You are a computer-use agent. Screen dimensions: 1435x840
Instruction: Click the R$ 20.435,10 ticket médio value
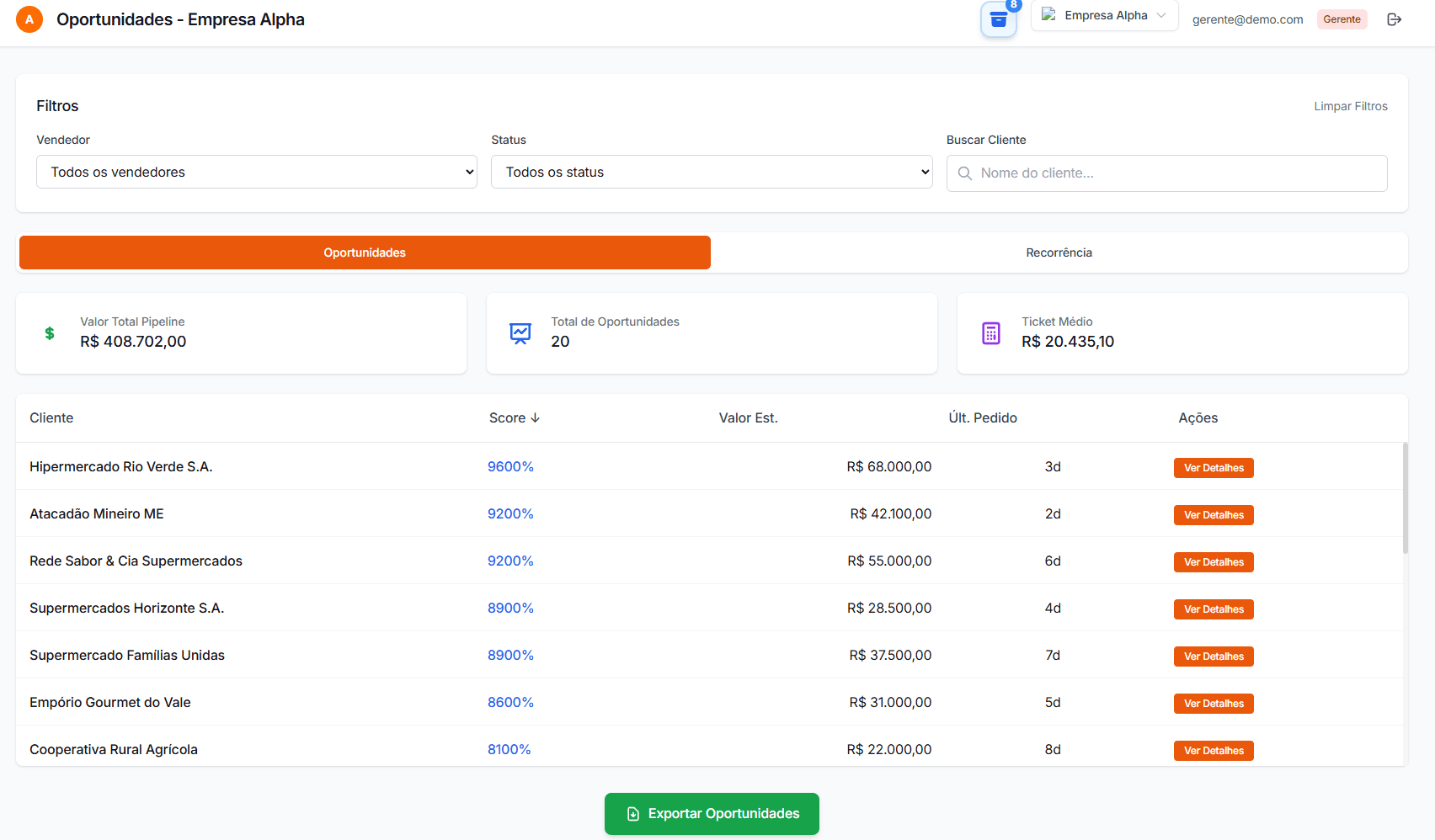tap(1068, 342)
